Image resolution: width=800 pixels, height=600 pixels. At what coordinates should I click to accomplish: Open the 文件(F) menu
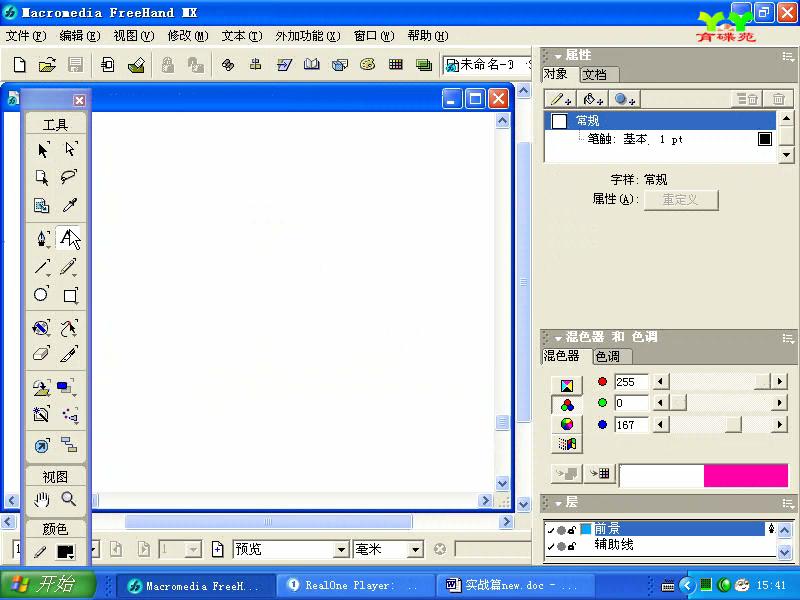pos(26,36)
